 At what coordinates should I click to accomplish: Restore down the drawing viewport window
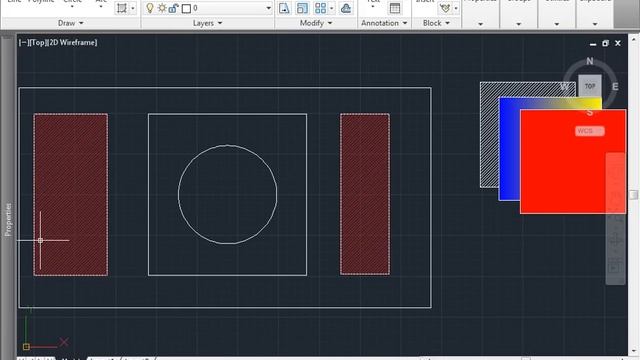tap(605, 43)
